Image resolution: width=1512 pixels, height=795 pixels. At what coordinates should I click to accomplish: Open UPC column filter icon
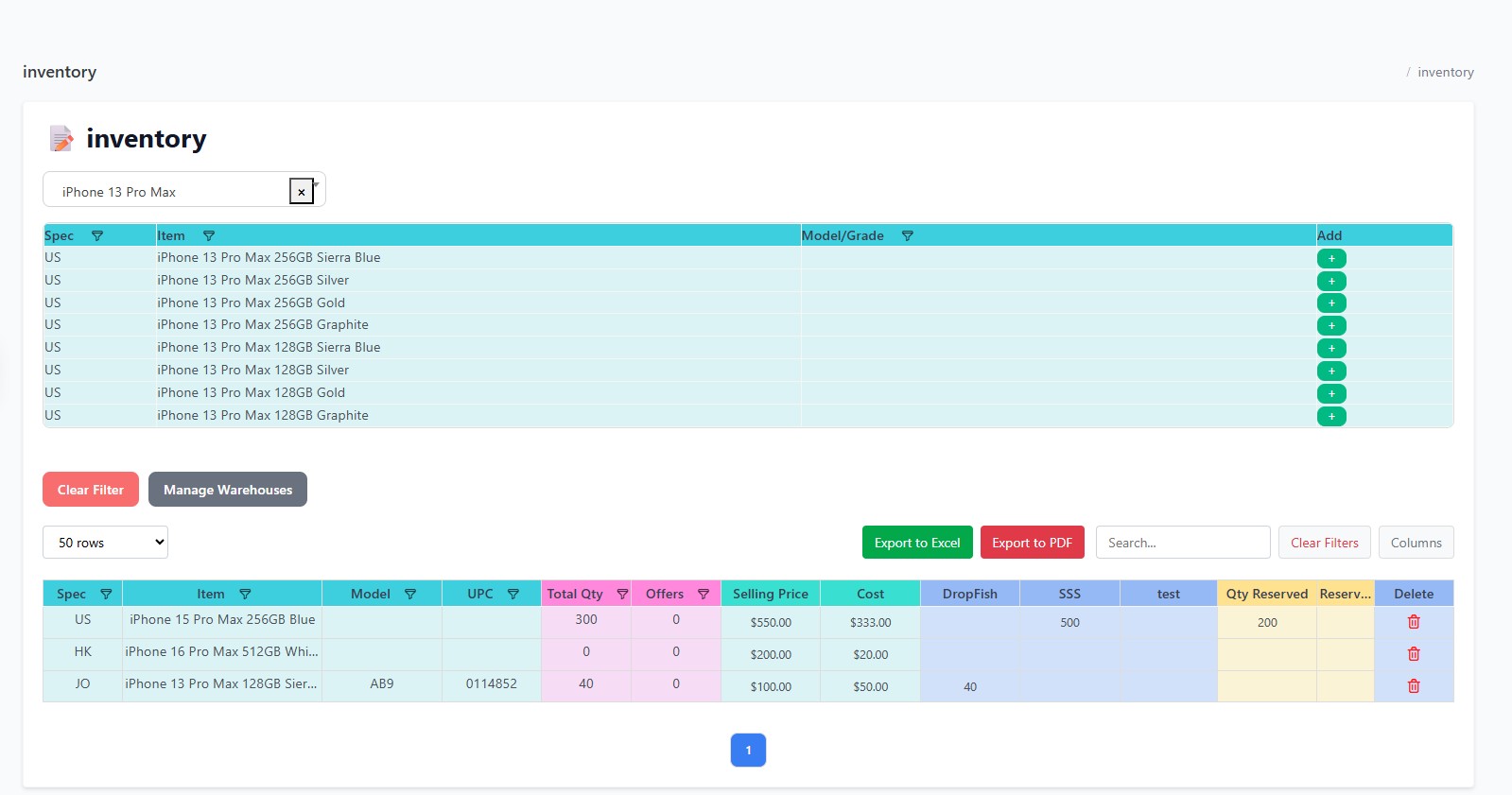coord(513,594)
